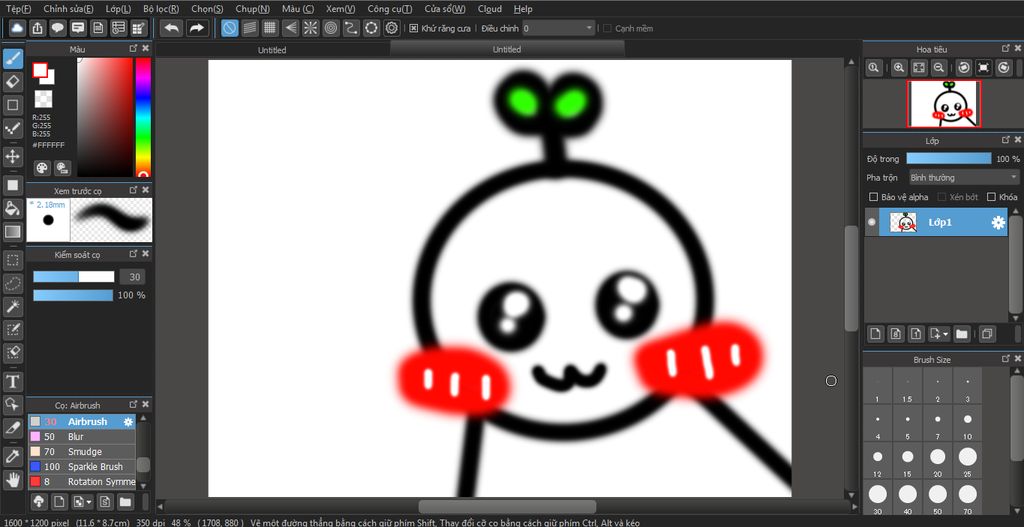Open the Chỉnh sửa(E) menu

68,9
